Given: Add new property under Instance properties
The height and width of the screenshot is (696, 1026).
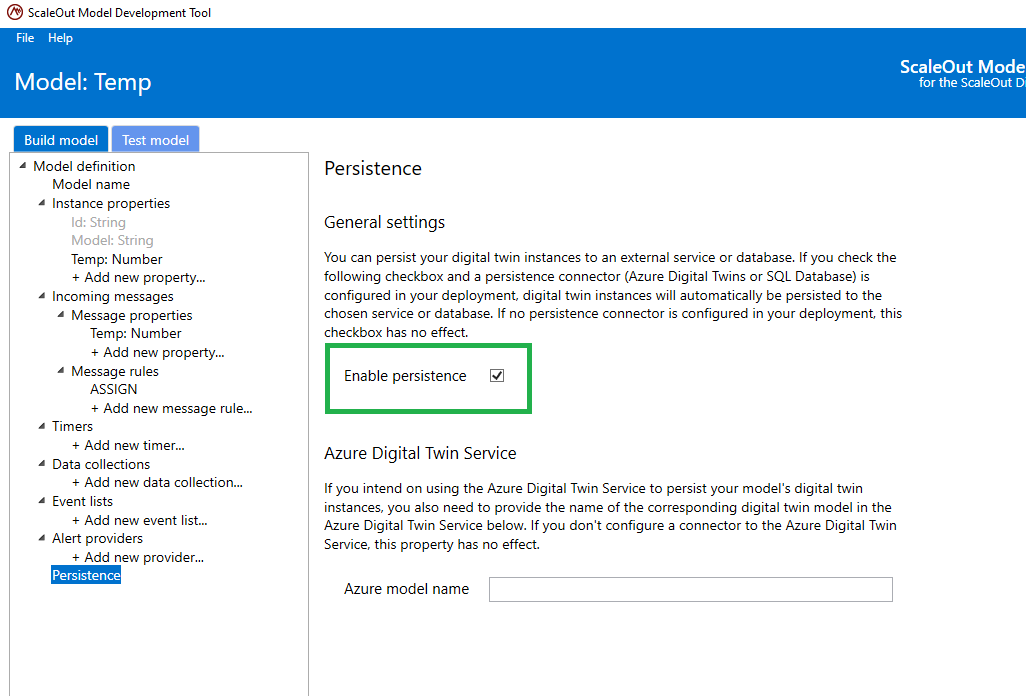Looking at the screenshot, I should pyautogui.click(x=138, y=277).
